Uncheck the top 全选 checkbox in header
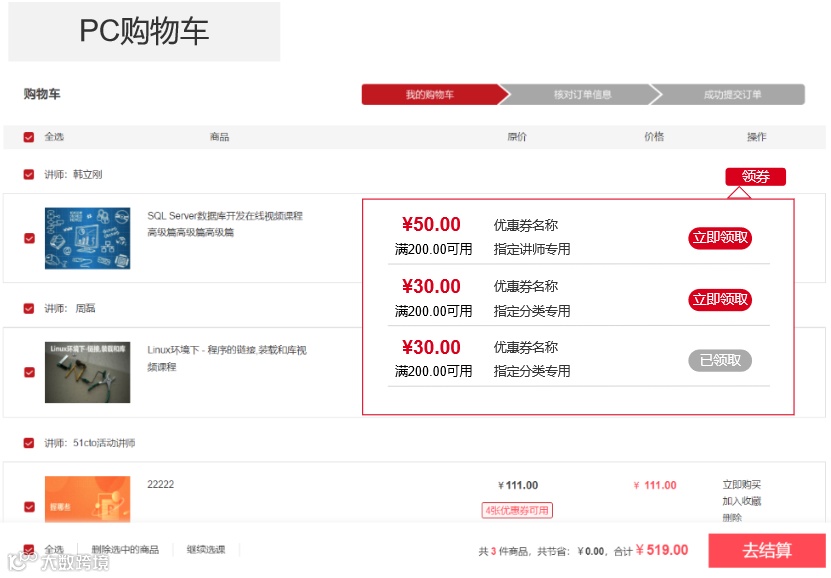Image resolution: width=831 pixels, height=578 pixels. pyautogui.click(x=29, y=137)
